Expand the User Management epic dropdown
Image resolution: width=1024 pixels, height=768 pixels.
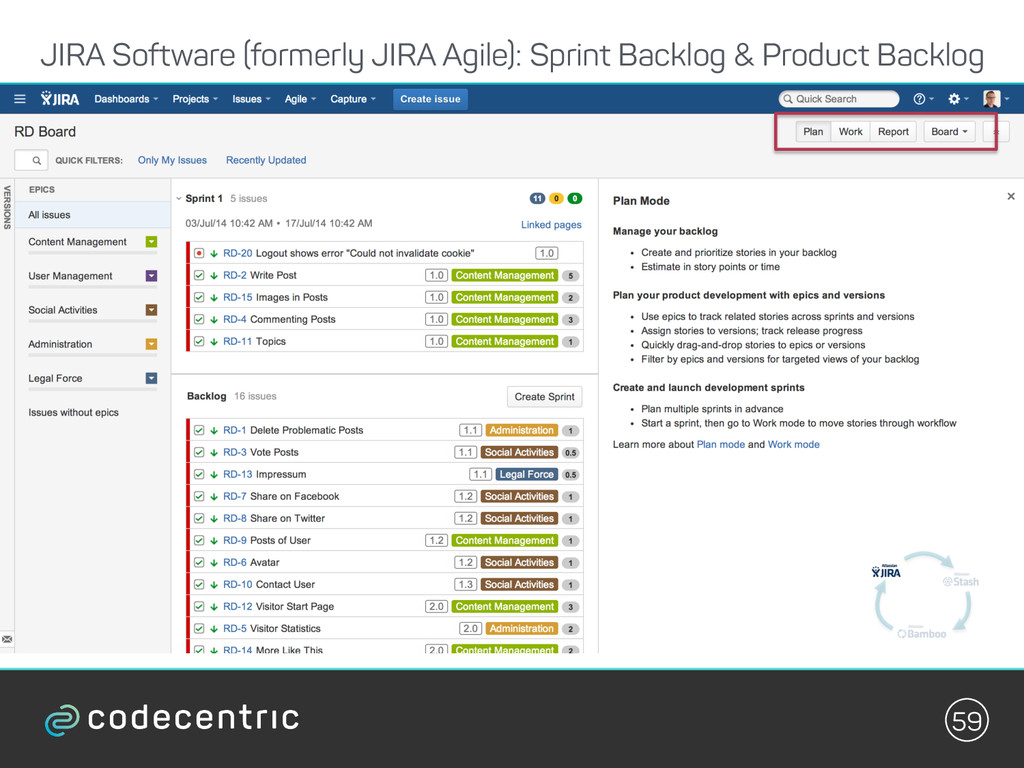click(x=152, y=276)
